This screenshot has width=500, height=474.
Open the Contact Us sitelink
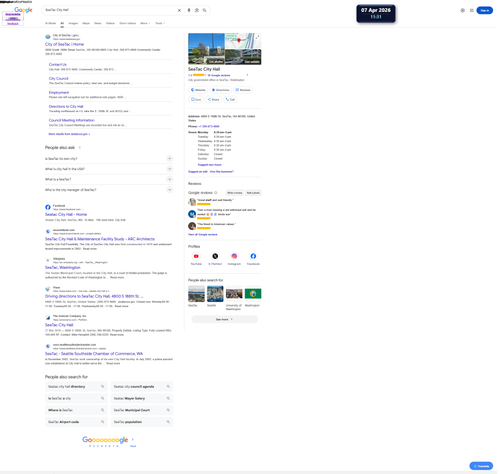[58, 64]
